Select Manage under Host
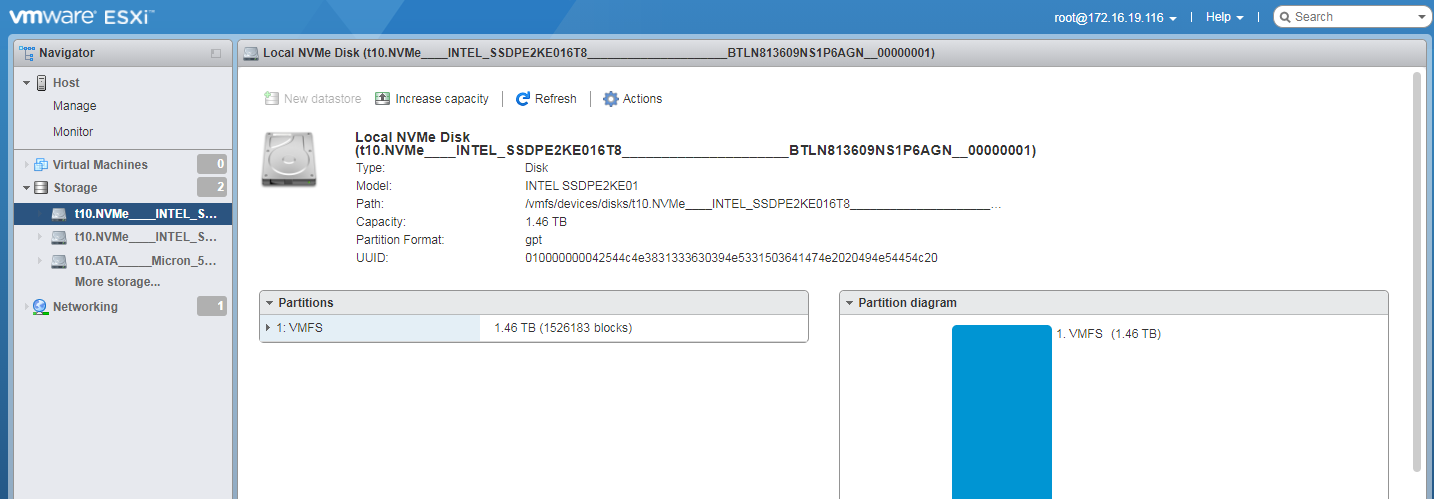This screenshot has width=1434, height=499. (75, 106)
